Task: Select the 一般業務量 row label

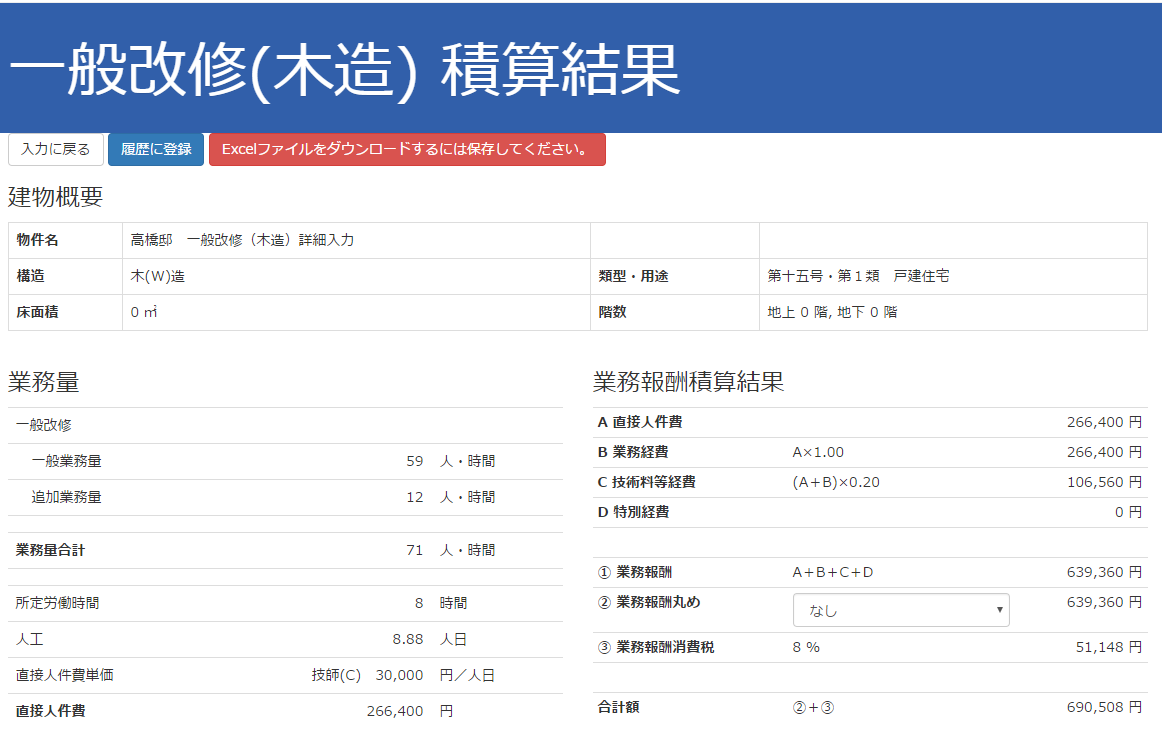Action: [66, 461]
